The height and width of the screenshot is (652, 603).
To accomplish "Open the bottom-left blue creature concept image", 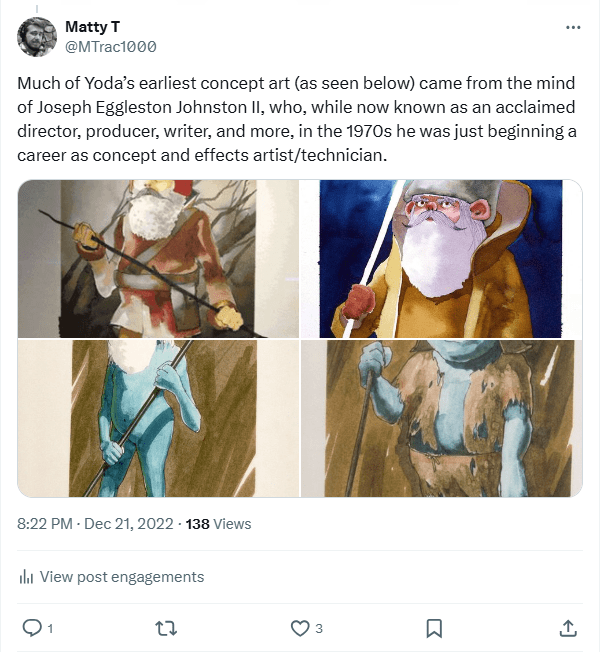I will (158, 418).
